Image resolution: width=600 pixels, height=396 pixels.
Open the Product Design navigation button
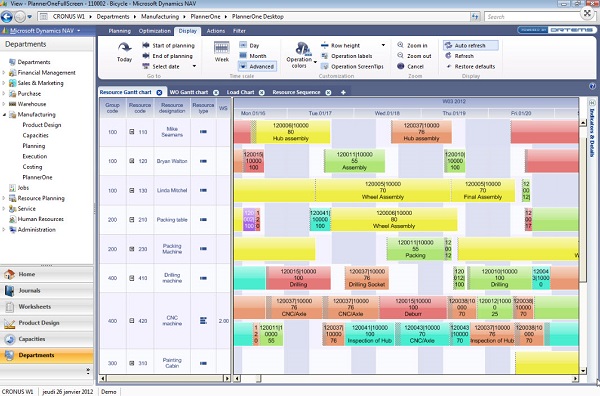pos(46,323)
